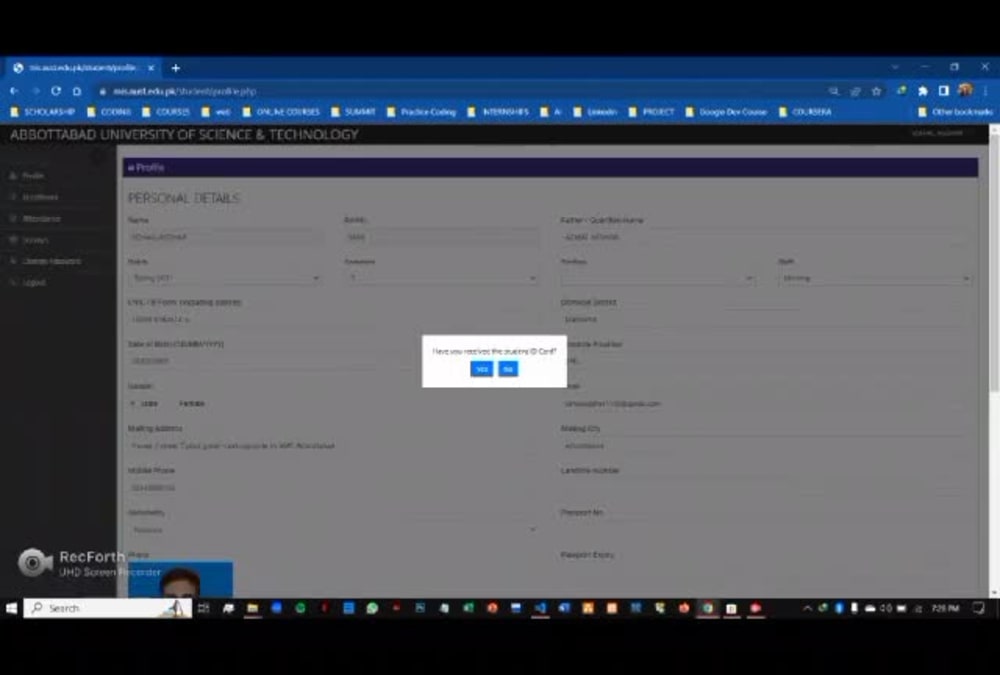1000x675 pixels.
Task: Reload the page with the refresh icon
Action: click(x=56, y=91)
